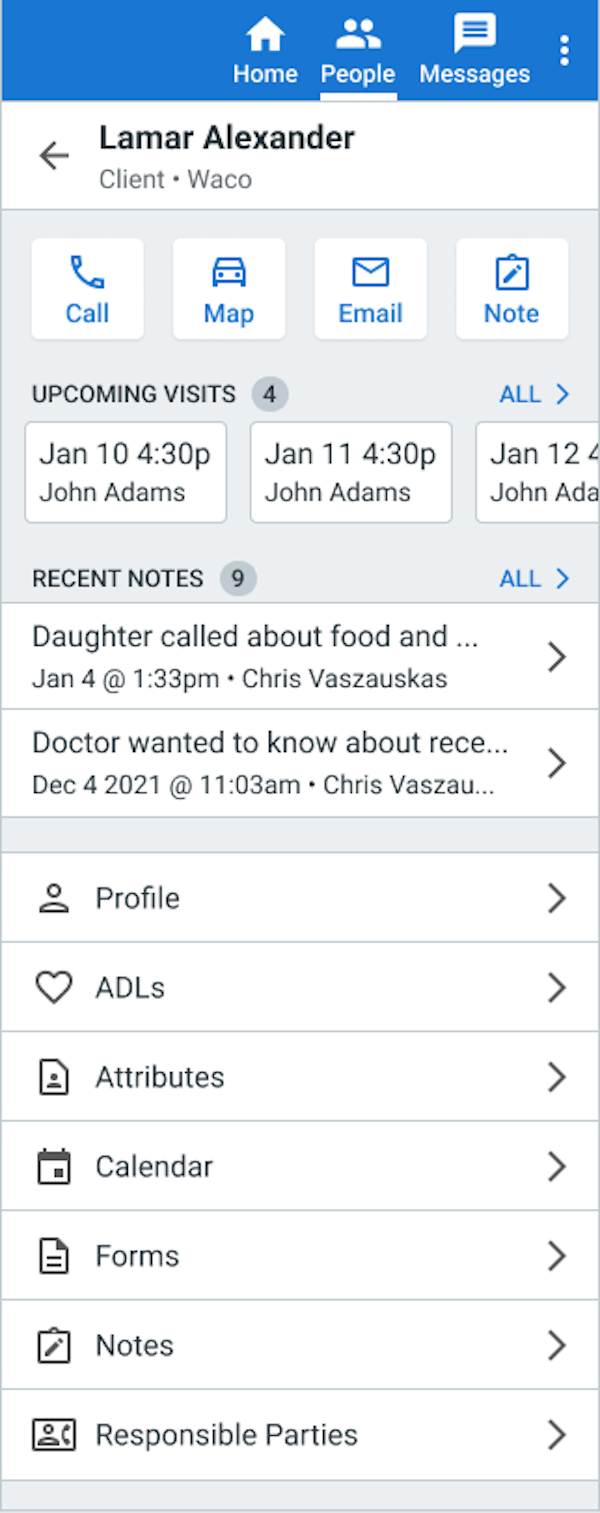
Task: Select the ADLs heart icon
Action: [x=55, y=987]
